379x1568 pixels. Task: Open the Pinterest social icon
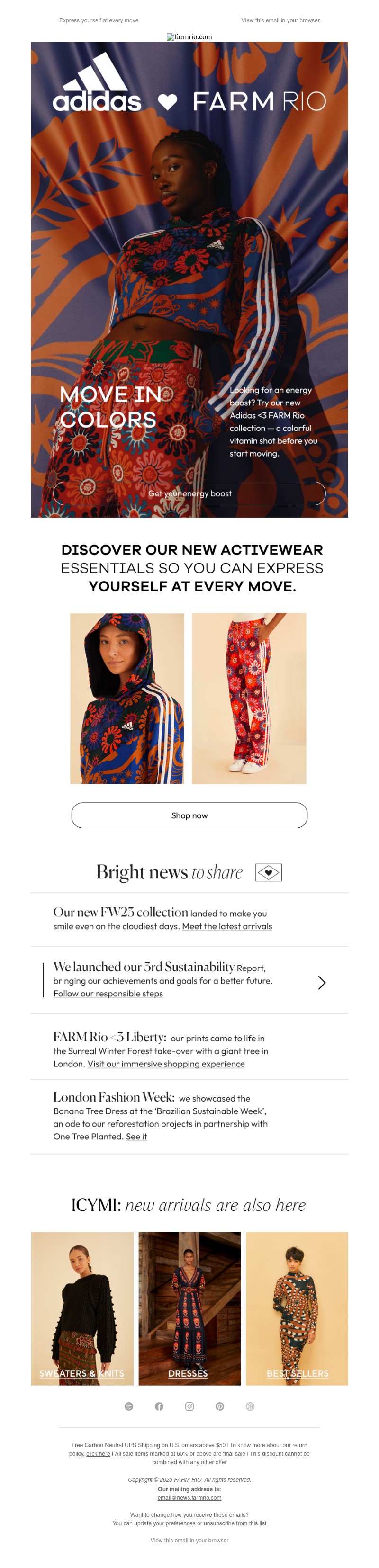click(220, 1406)
